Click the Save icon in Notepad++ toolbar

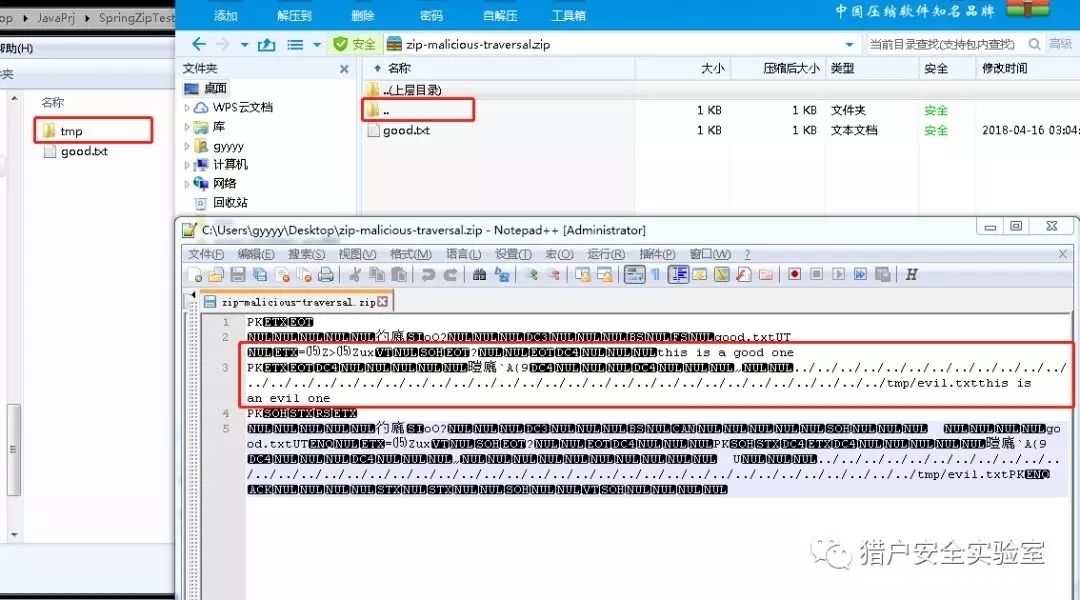[237, 275]
